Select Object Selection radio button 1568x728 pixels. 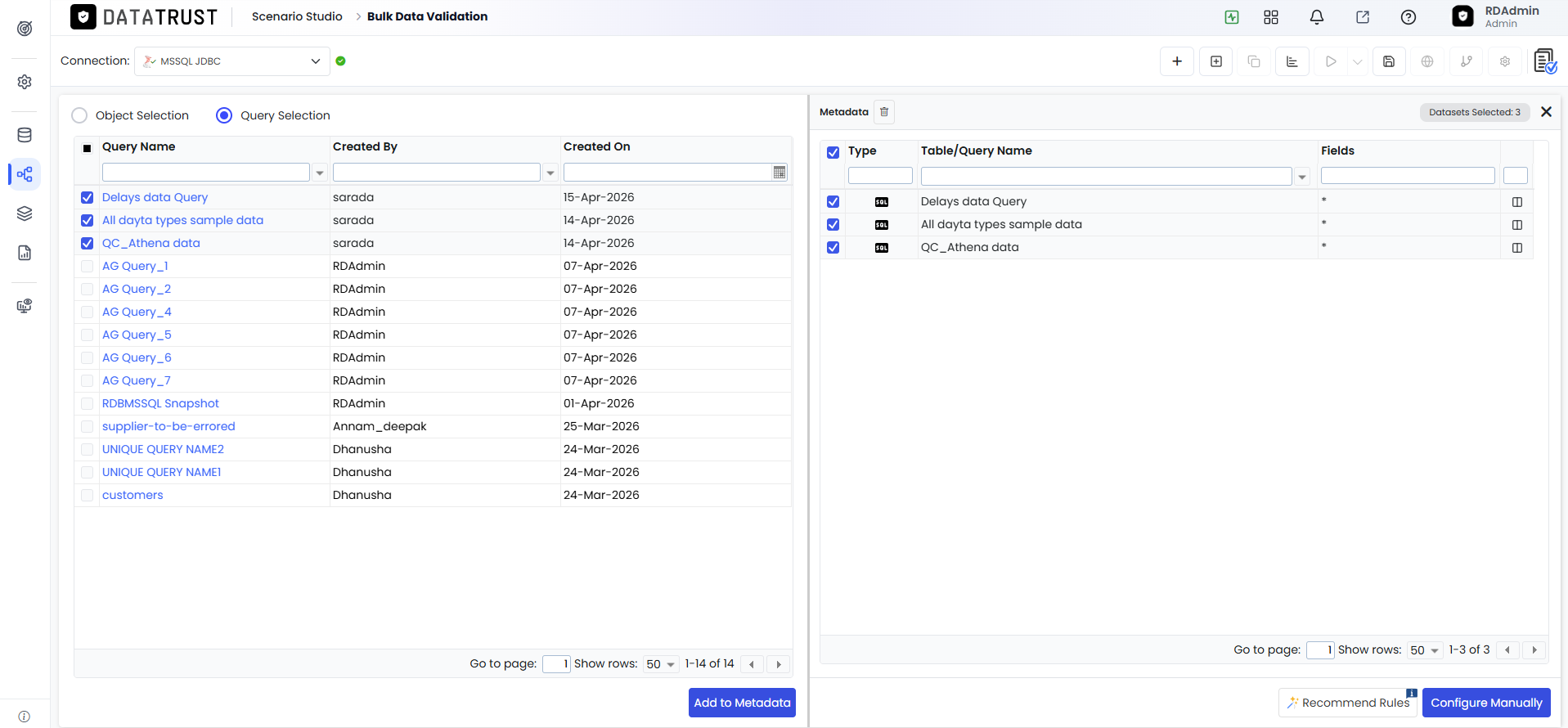point(79,115)
